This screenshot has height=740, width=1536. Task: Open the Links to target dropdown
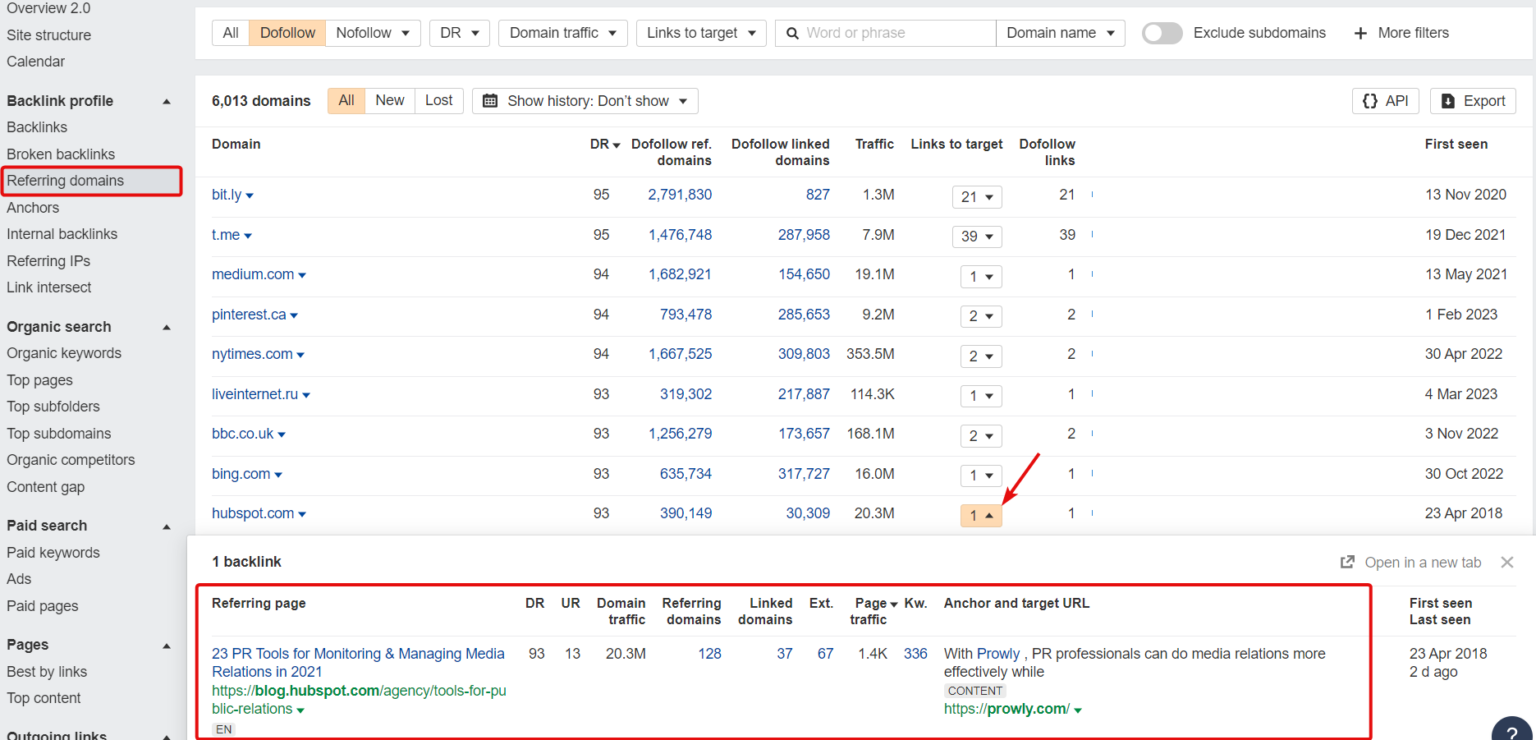701,33
